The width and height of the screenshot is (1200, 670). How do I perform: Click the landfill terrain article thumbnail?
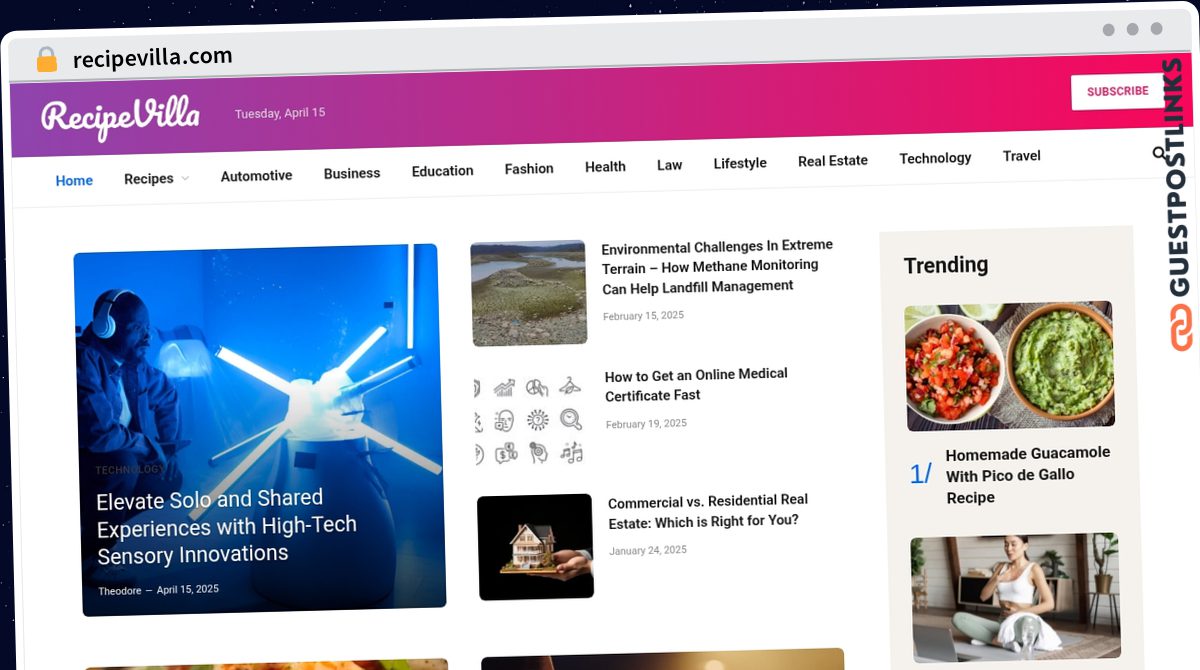tap(528, 293)
